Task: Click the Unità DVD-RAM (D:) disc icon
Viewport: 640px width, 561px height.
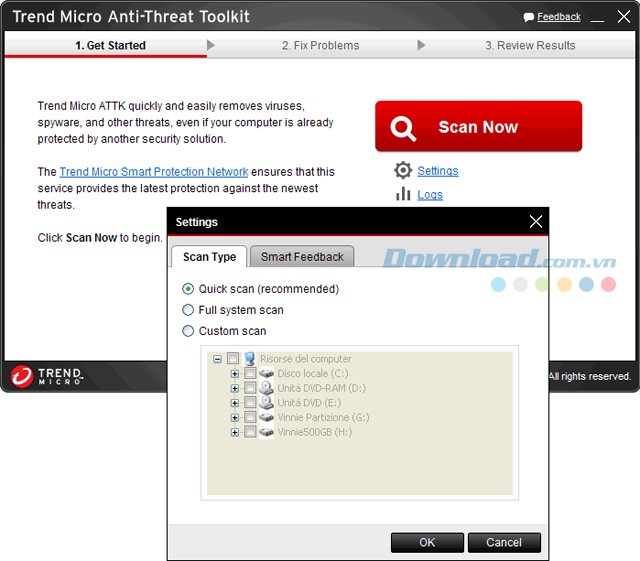Action: coord(267,387)
